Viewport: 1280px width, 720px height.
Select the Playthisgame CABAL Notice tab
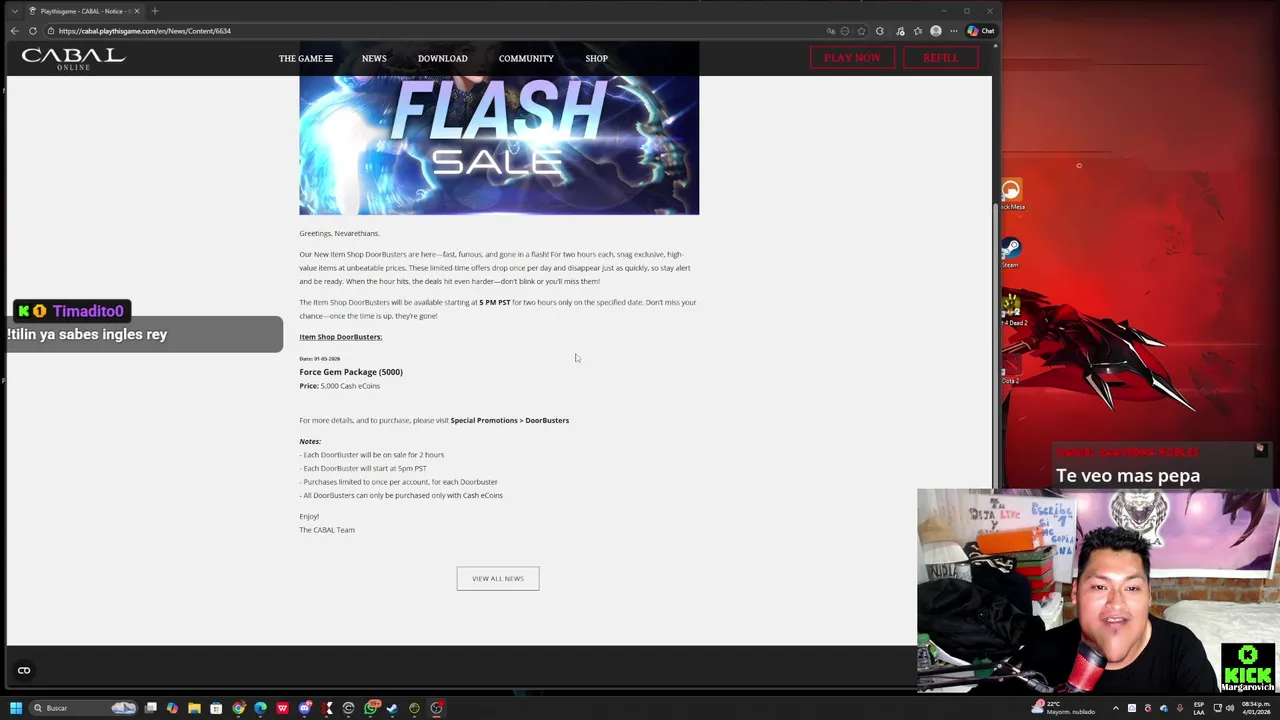tap(84, 11)
